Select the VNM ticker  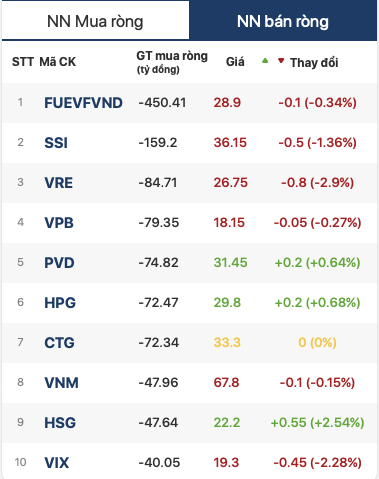62,383
